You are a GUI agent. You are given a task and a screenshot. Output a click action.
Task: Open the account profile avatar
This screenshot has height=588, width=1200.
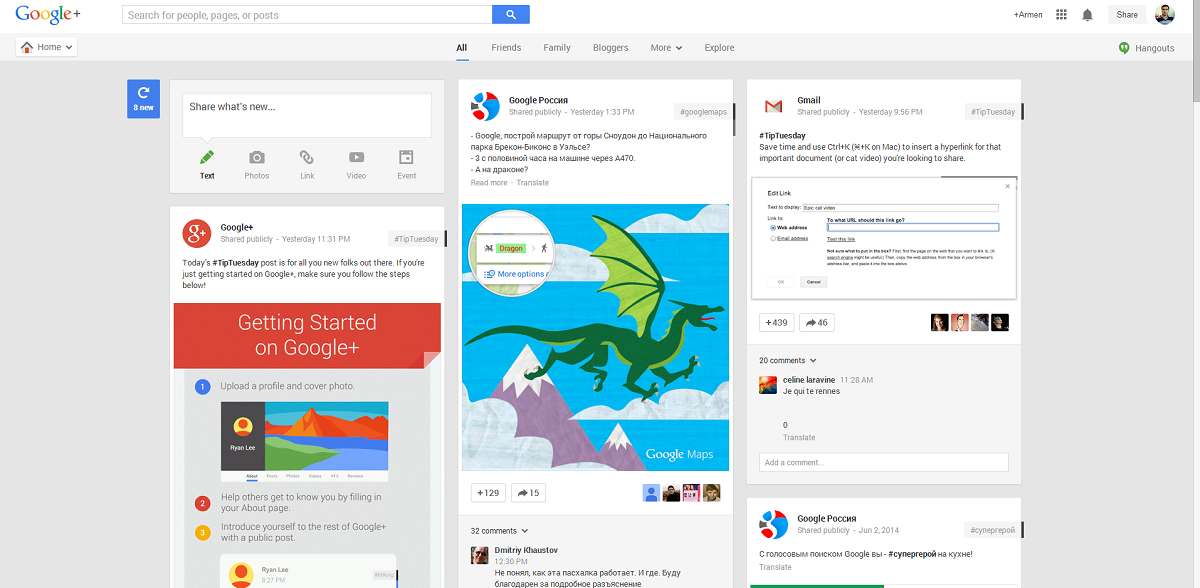[x=1164, y=15]
